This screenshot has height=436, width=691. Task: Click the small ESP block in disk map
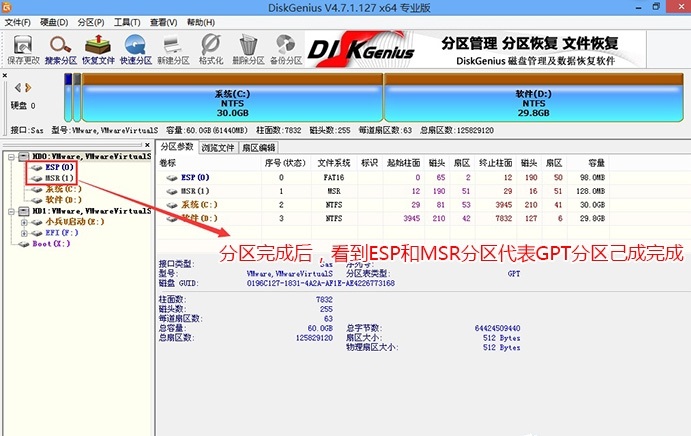point(68,97)
